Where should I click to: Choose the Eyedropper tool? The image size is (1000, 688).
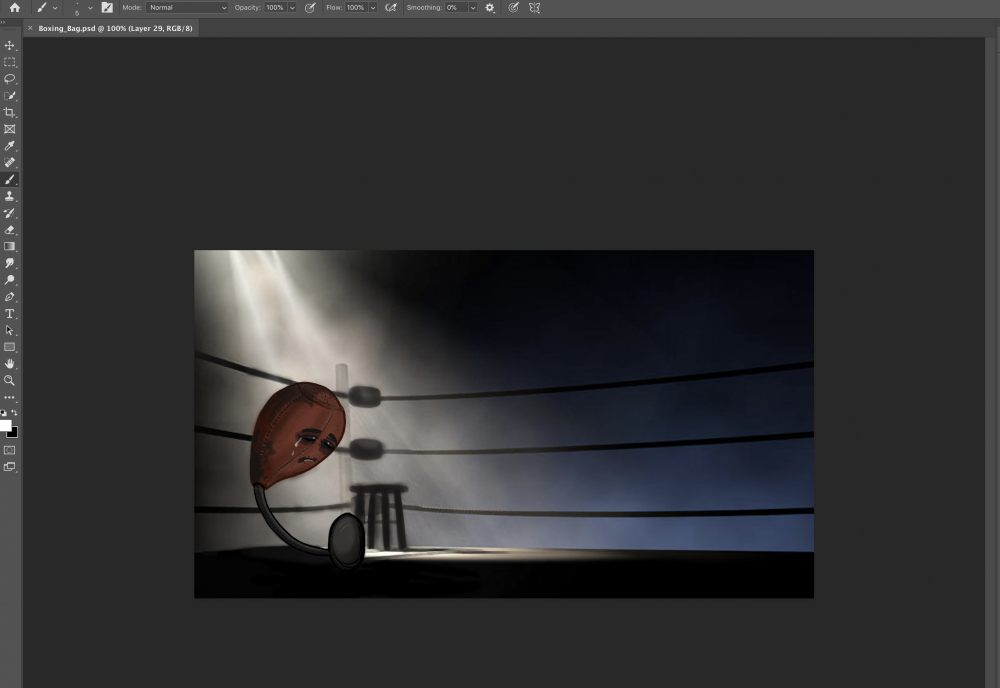(x=10, y=146)
